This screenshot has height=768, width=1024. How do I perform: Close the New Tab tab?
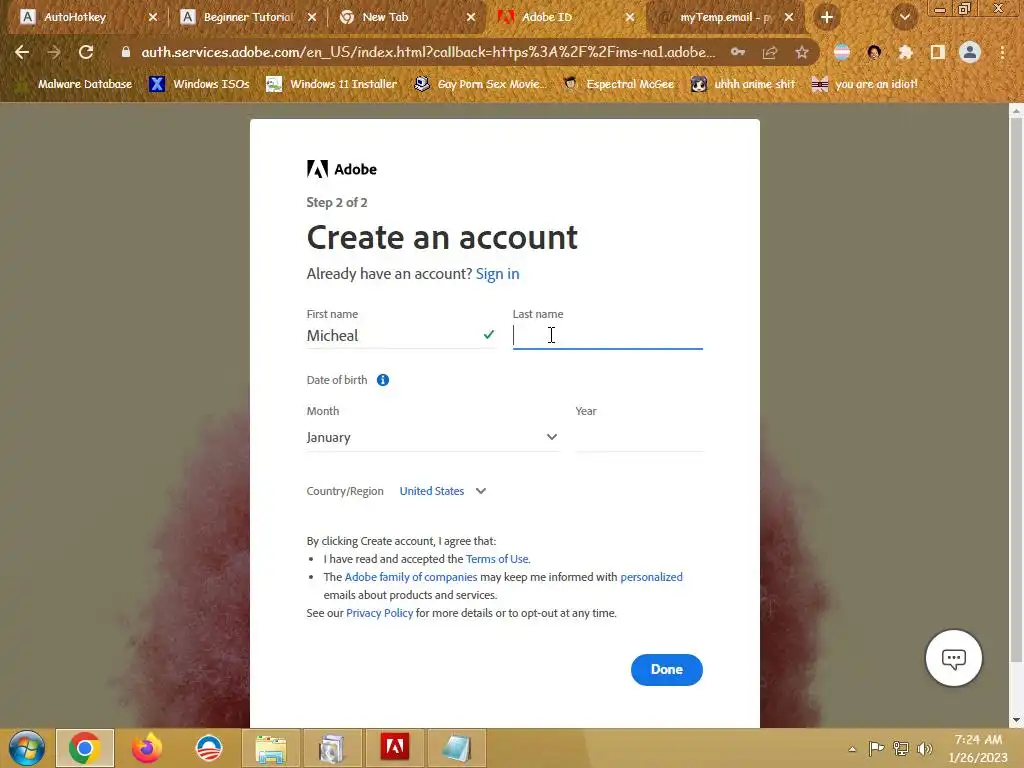[471, 17]
